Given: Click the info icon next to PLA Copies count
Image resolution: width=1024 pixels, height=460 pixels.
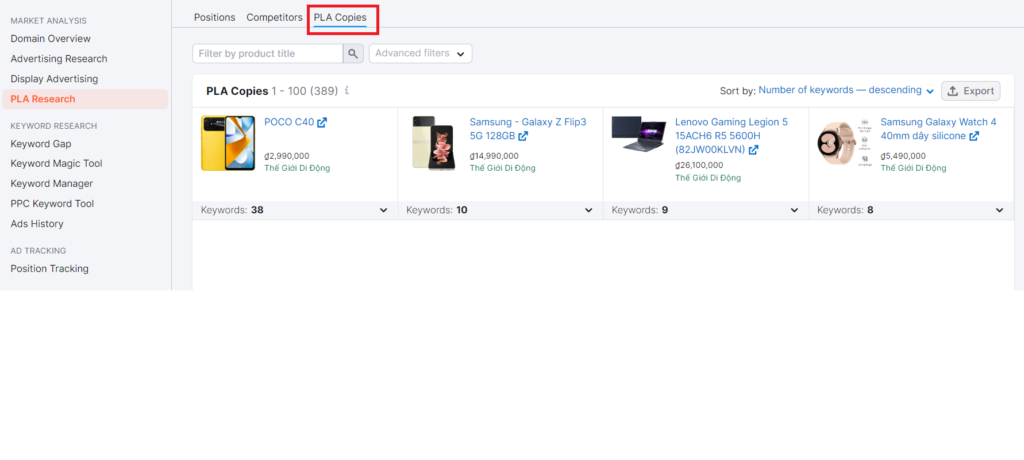Looking at the screenshot, I should pos(347,91).
